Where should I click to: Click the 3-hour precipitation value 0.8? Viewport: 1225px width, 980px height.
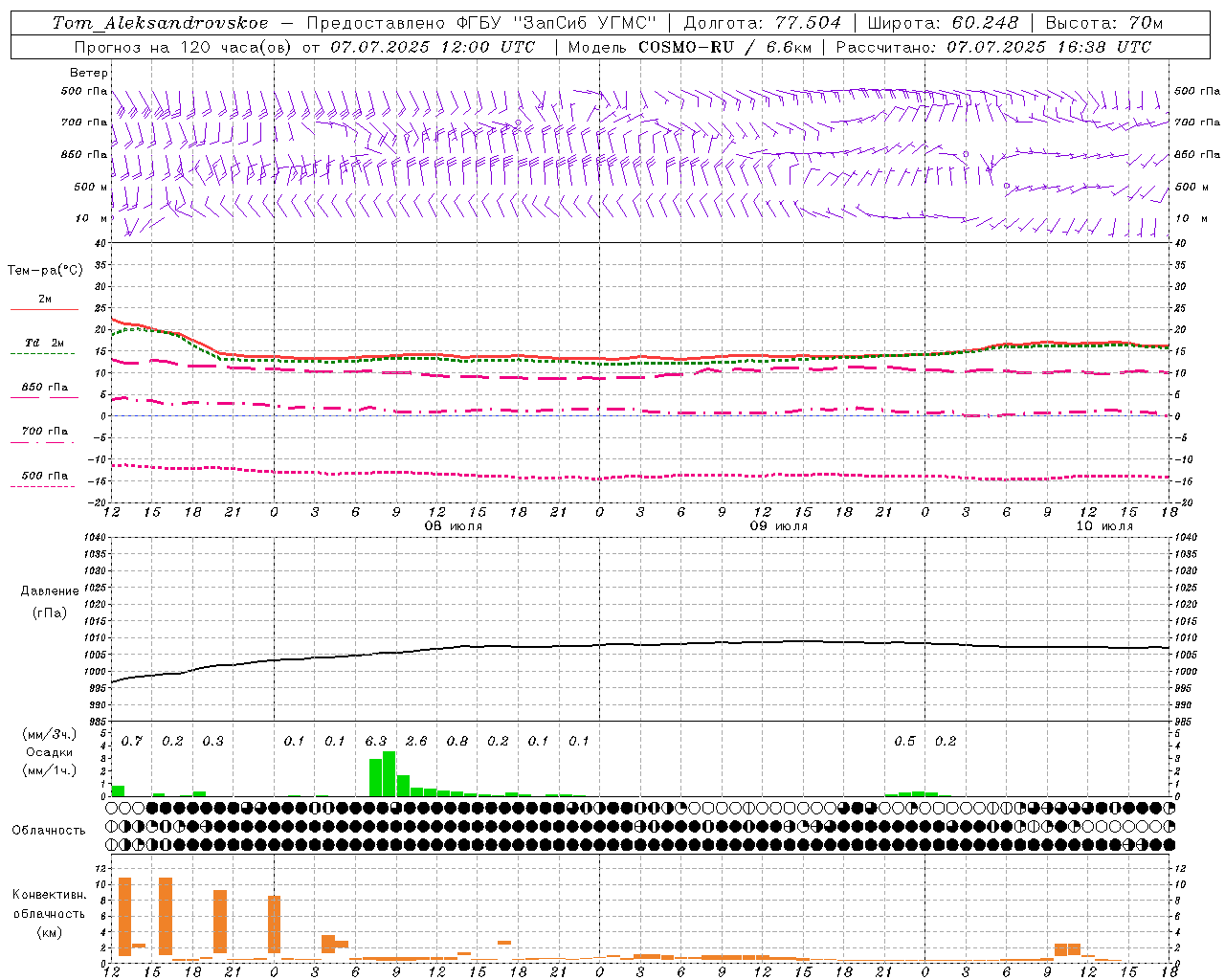pos(457,742)
